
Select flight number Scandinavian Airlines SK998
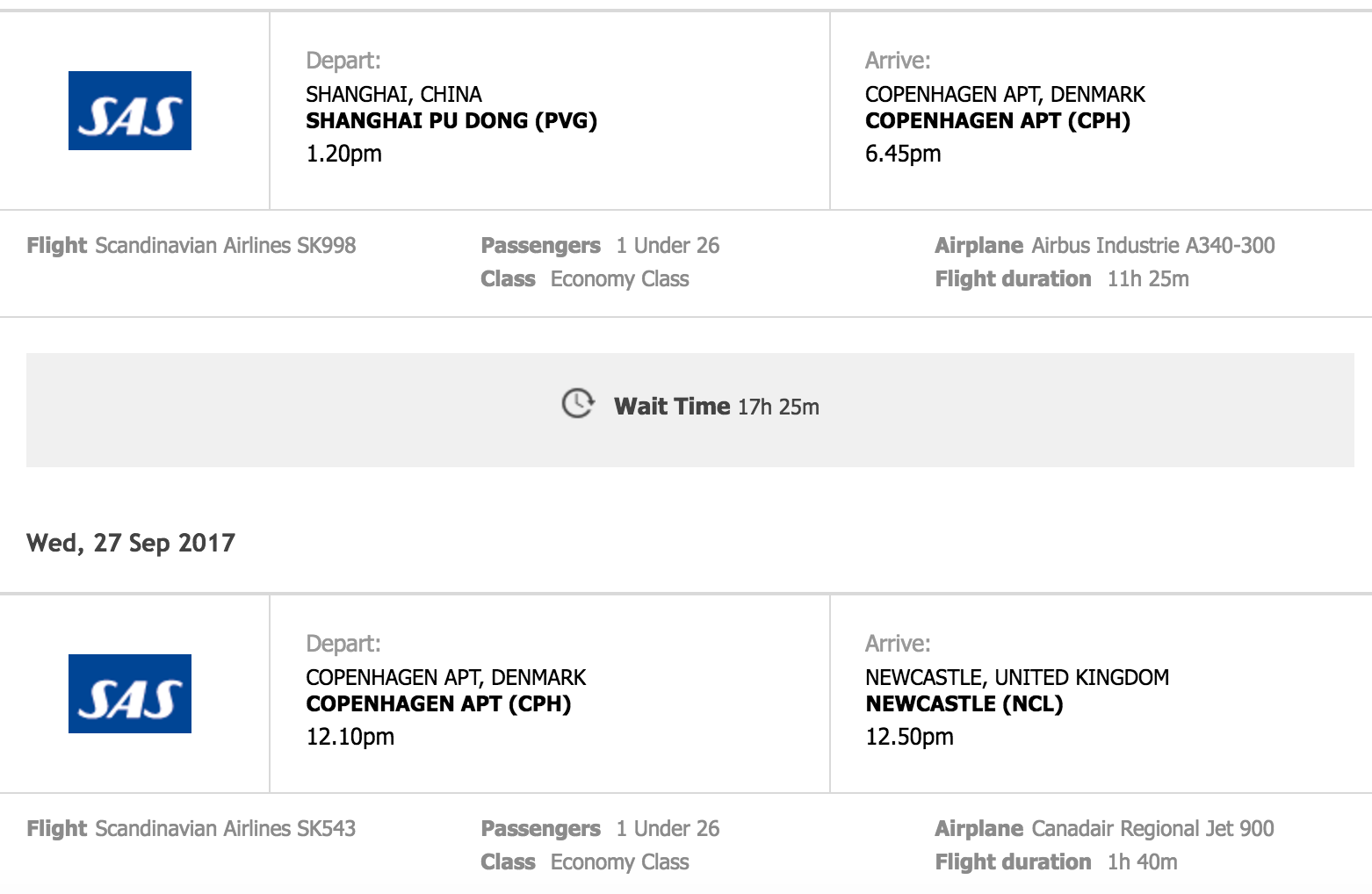(225, 246)
